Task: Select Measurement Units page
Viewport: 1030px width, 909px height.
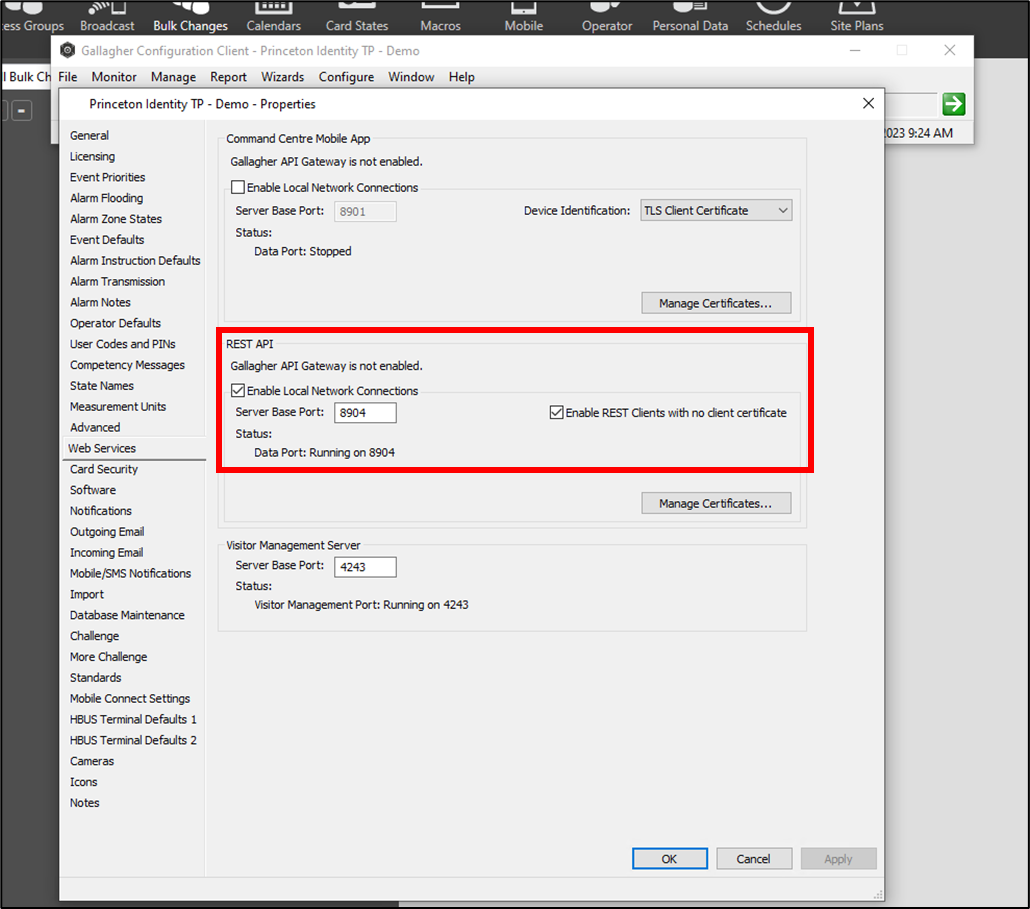Action: (118, 407)
